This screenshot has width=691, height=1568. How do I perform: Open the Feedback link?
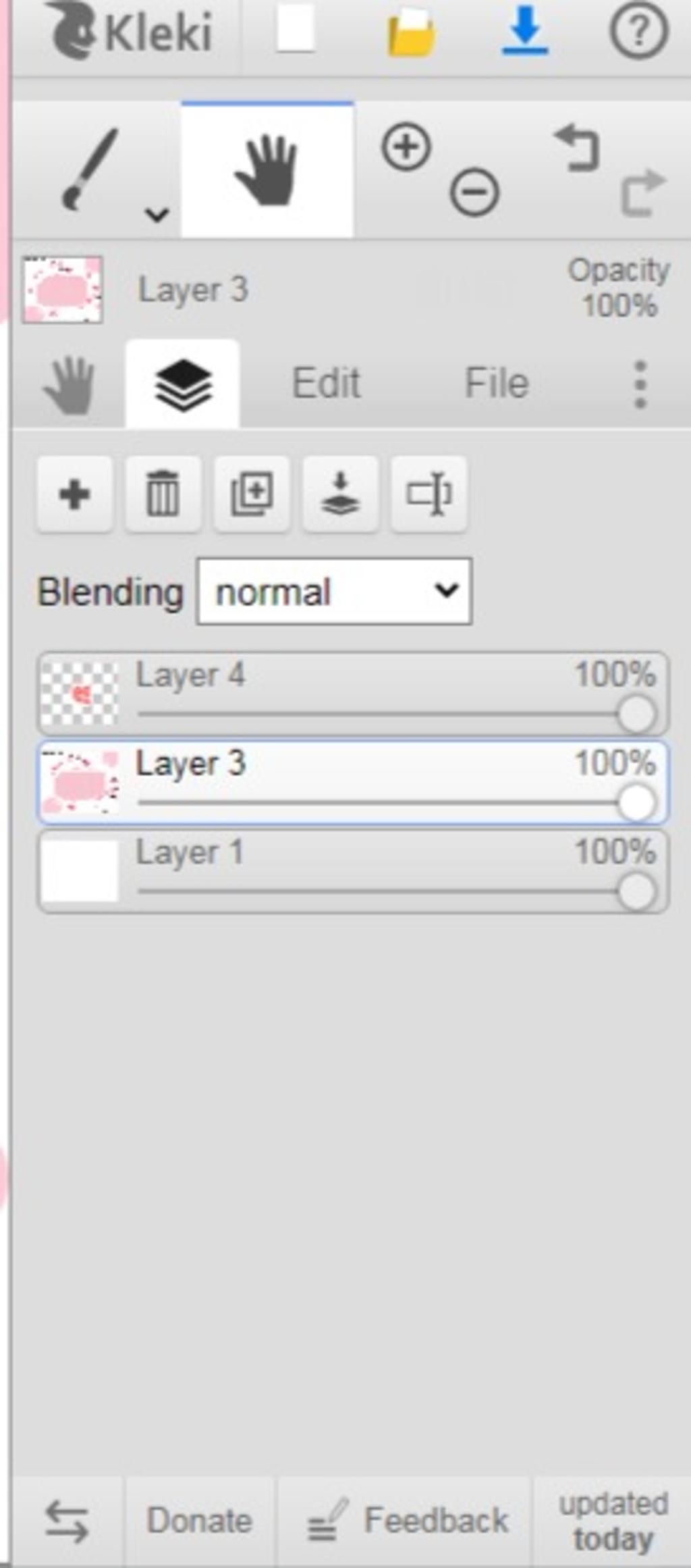[x=408, y=1521]
